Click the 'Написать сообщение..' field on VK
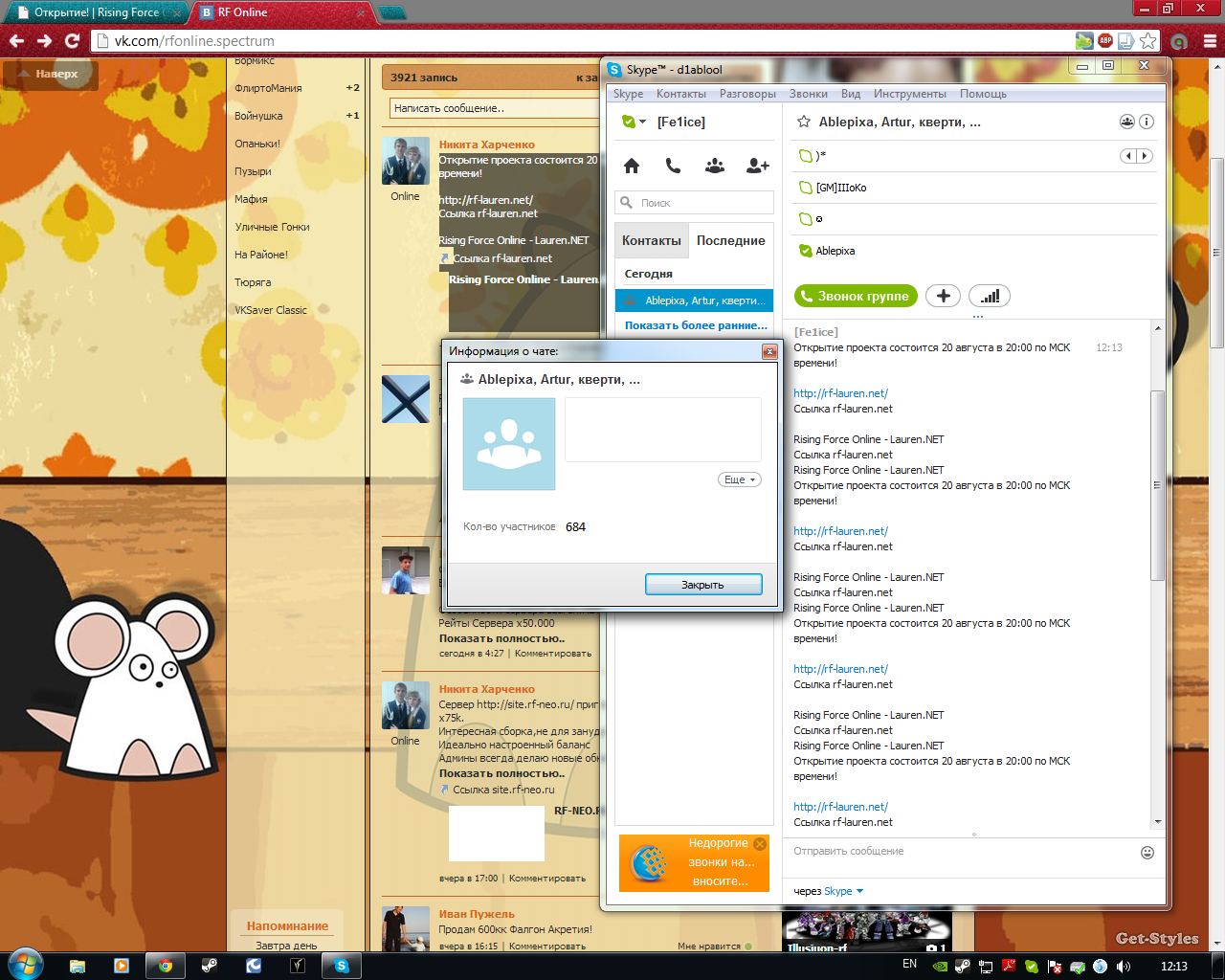This screenshot has width=1225, height=980. [x=493, y=108]
